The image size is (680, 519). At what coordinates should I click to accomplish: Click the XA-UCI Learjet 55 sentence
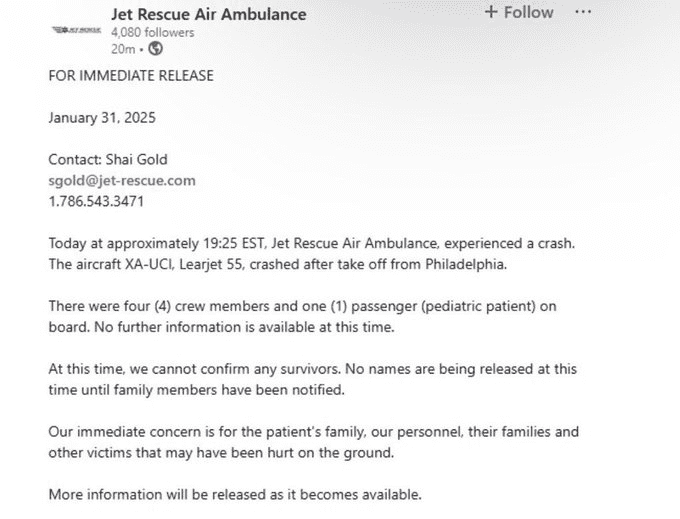click(x=278, y=264)
